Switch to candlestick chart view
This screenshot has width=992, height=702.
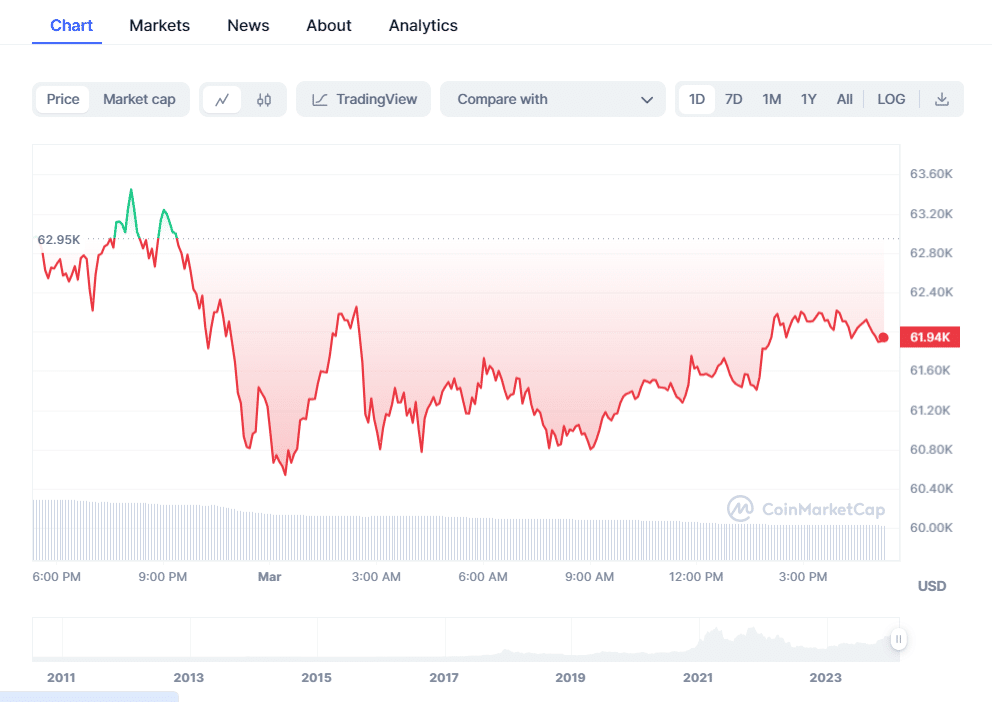[x=262, y=99]
